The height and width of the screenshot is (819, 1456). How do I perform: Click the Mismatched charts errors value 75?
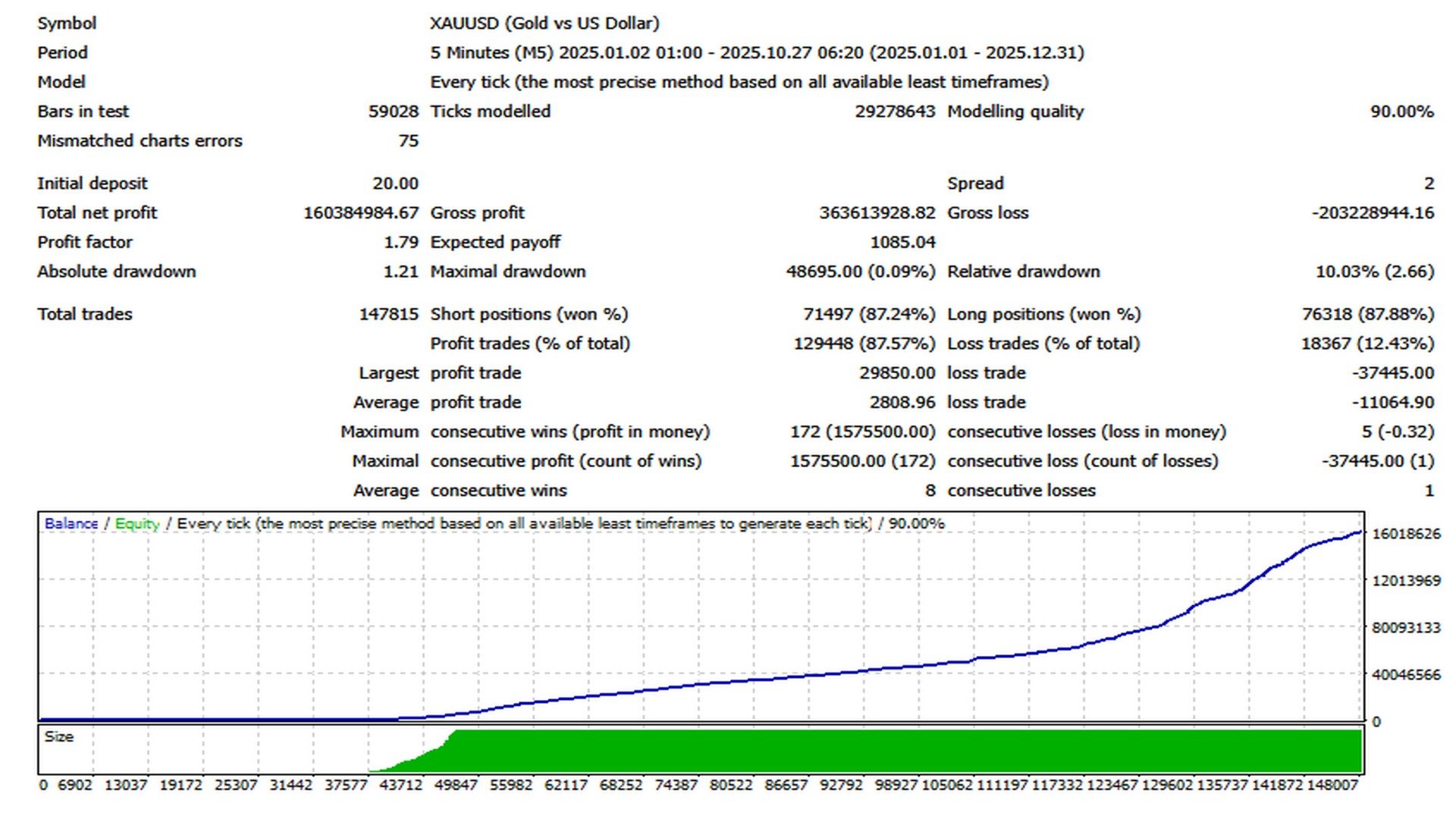point(408,141)
